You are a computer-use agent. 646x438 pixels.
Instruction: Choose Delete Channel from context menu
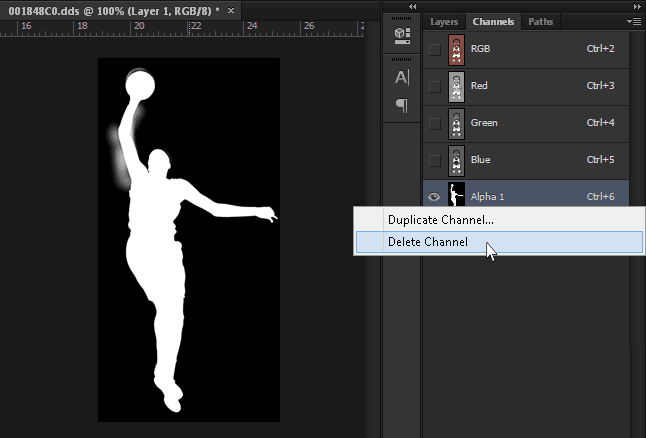tap(428, 242)
